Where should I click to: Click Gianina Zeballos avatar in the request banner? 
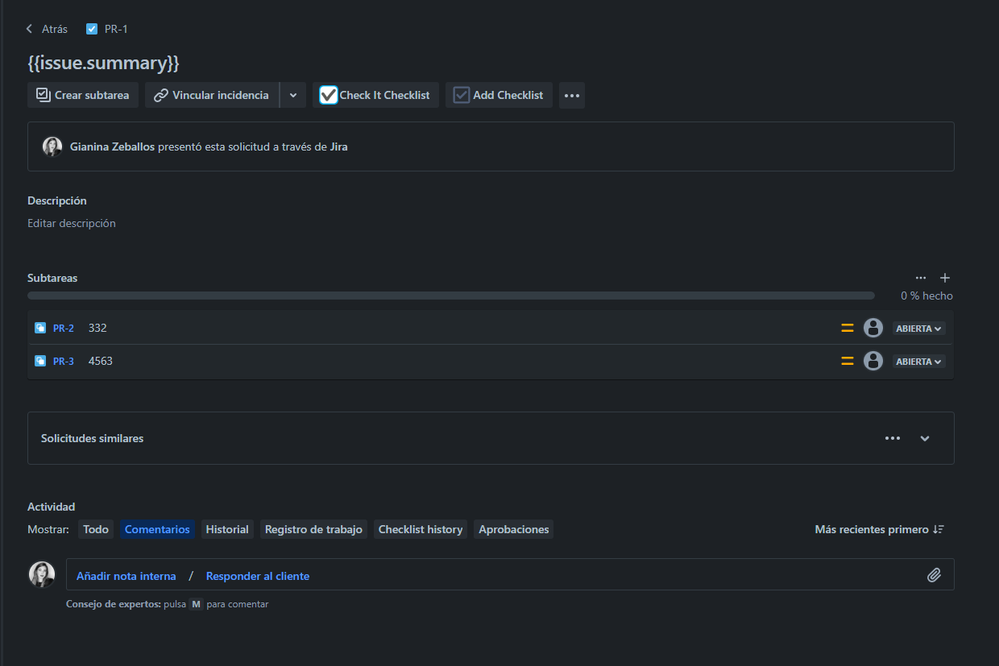[52, 147]
